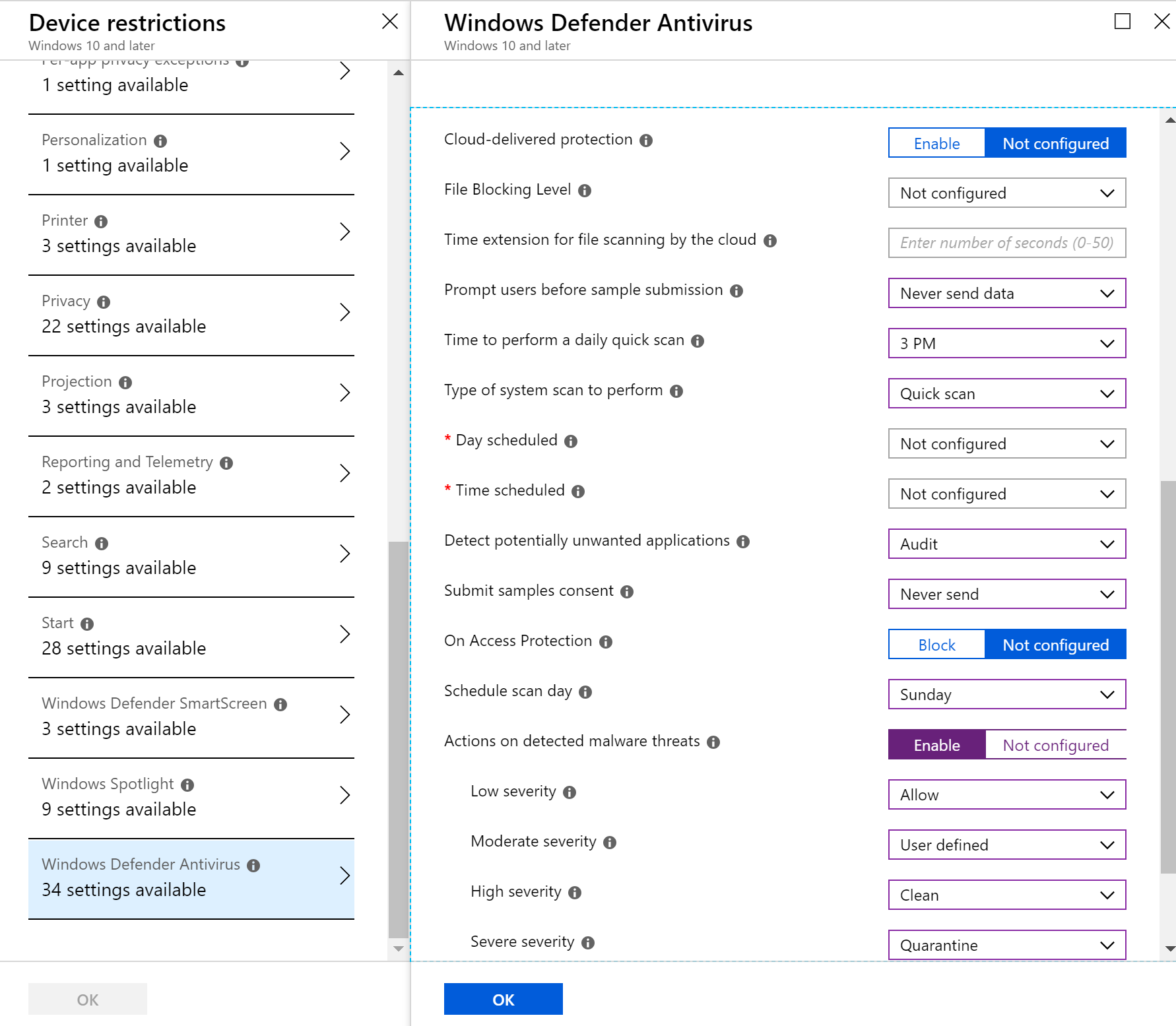Screen dimensions: 1176x1026
Task: Open Low severity action dropdown
Action: pos(1007,794)
